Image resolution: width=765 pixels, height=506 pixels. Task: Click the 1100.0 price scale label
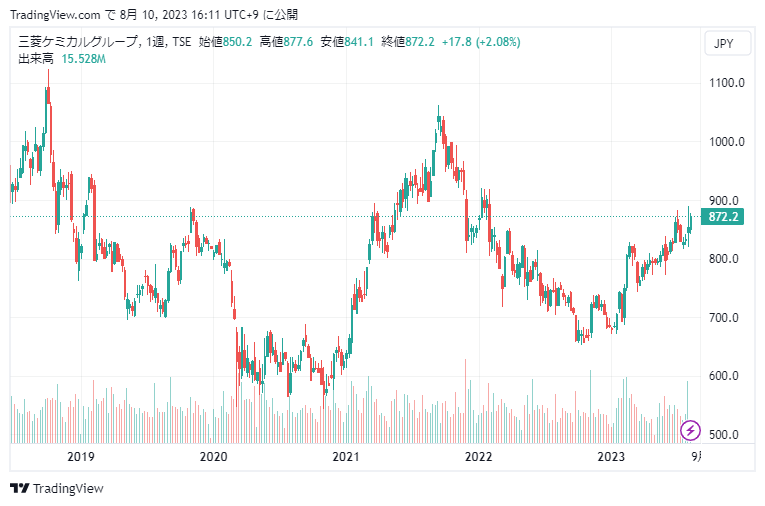[x=722, y=83]
